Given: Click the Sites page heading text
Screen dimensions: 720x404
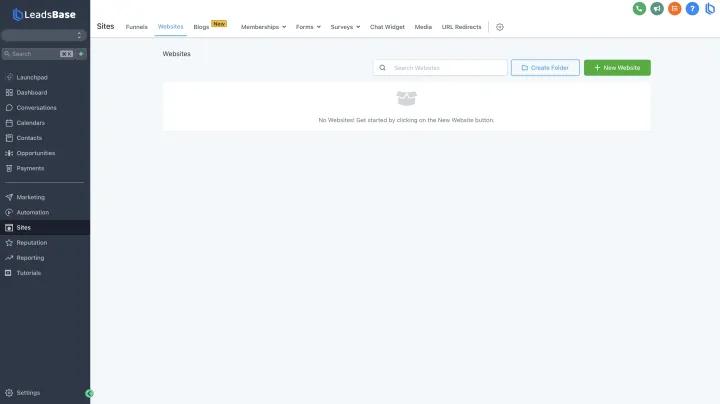Looking at the screenshot, I should tap(105, 26).
